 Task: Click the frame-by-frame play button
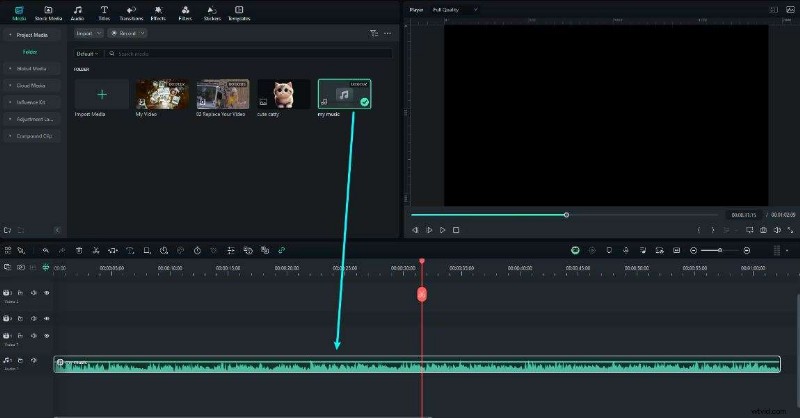pos(429,230)
